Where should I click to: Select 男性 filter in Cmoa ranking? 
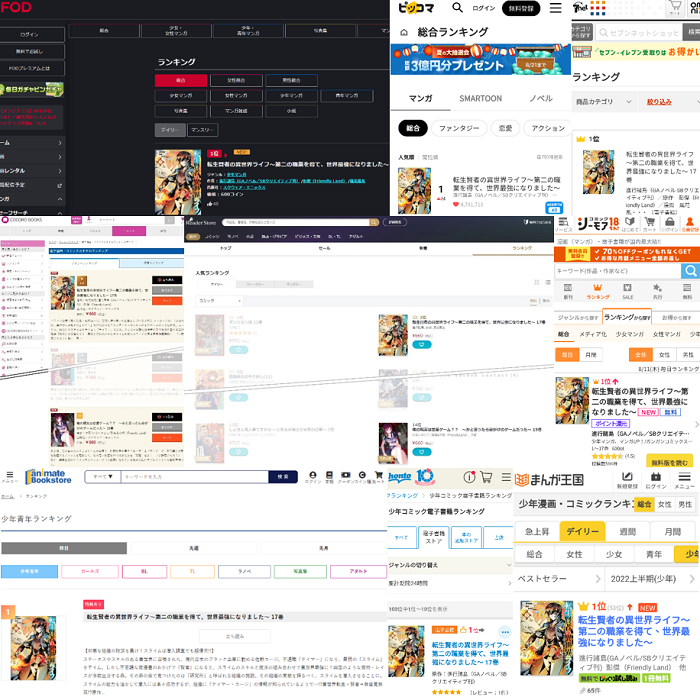pos(688,355)
